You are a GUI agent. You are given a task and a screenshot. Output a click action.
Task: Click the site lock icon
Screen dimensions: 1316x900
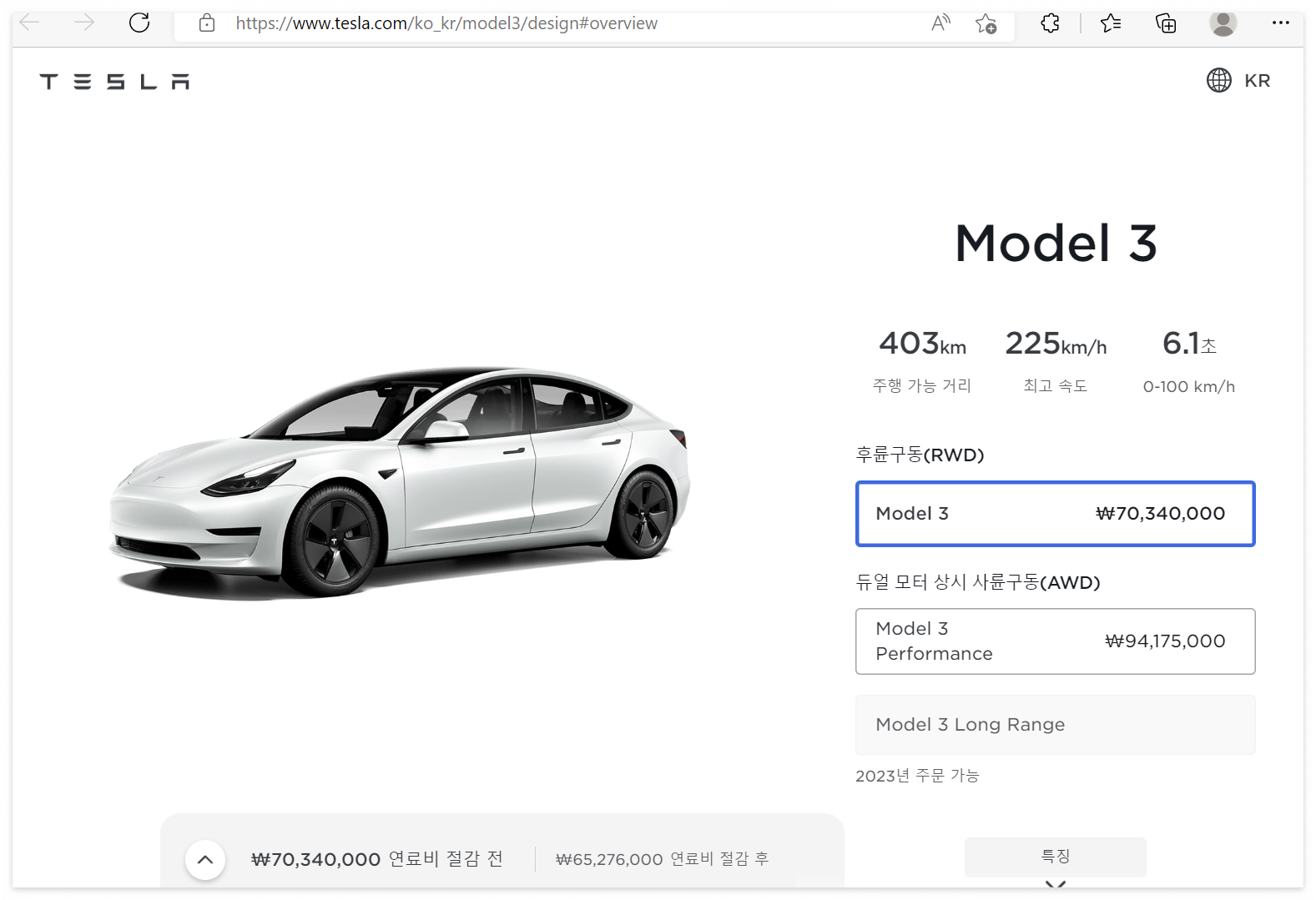tap(207, 23)
